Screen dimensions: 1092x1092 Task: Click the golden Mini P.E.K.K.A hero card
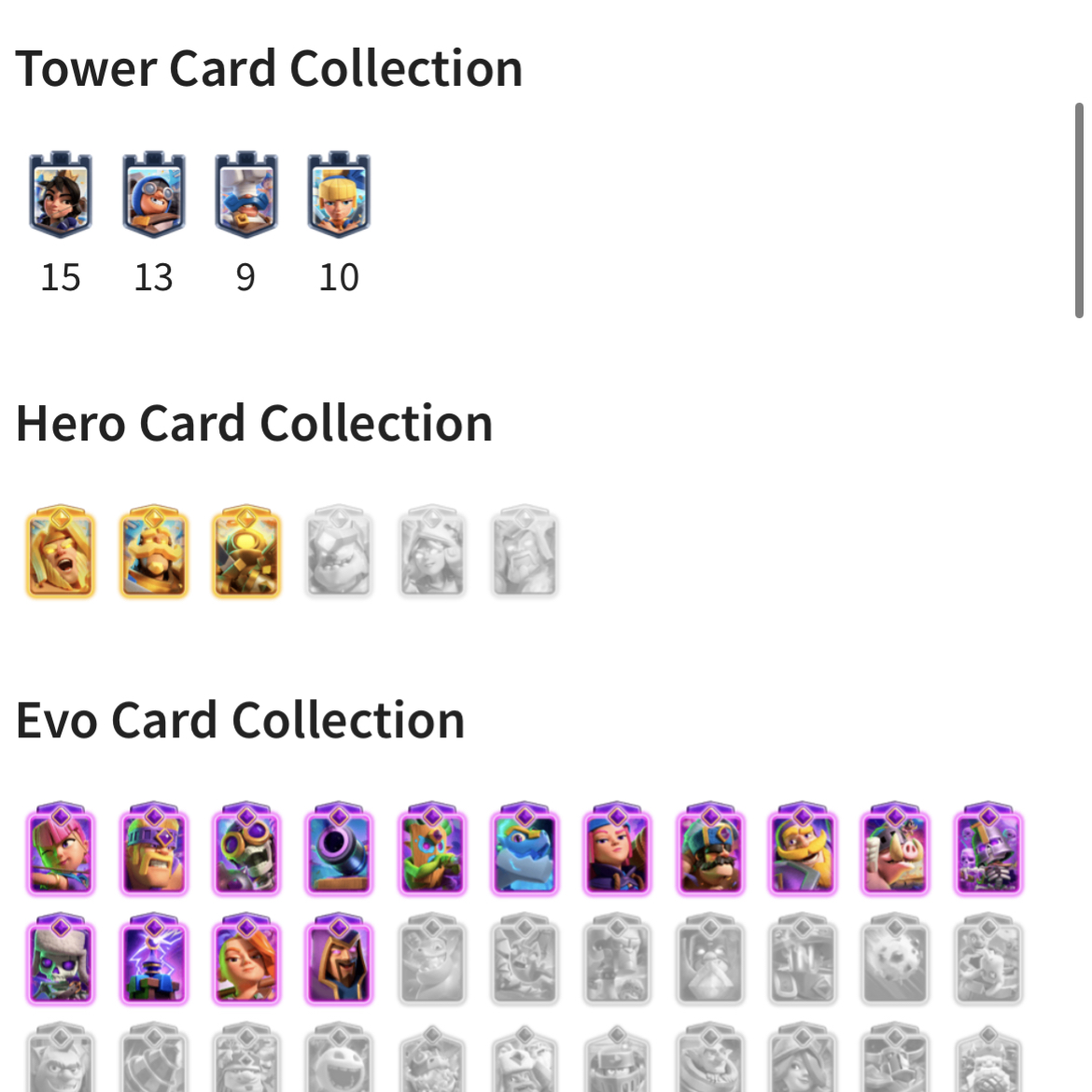coord(245,552)
